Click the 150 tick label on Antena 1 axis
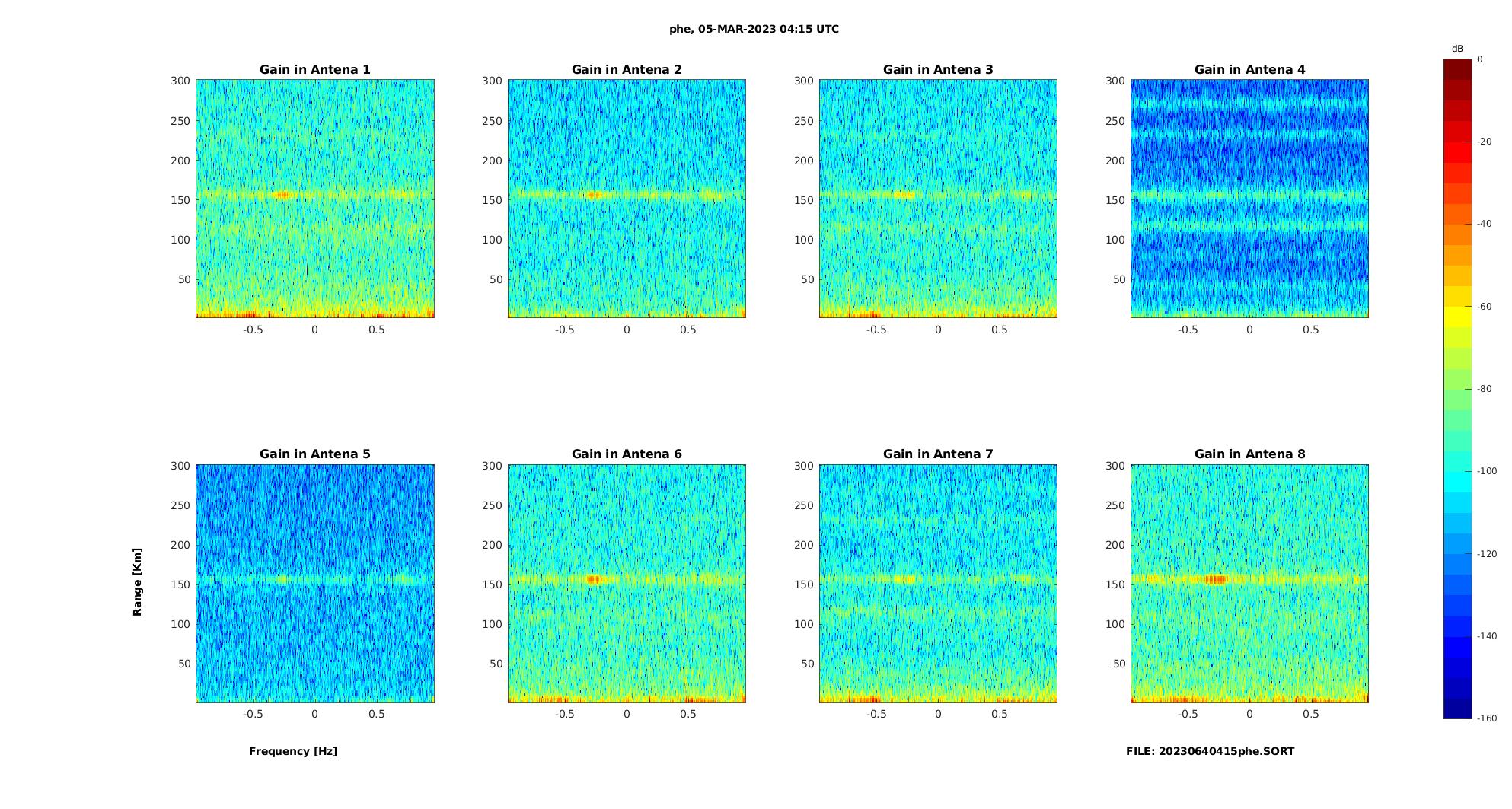Viewport: 1512px width, 809px height. click(x=180, y=200)
